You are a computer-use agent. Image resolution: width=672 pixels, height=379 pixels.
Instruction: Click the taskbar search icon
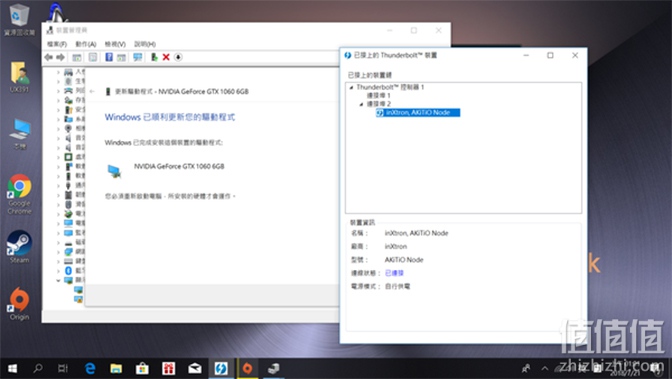click(38, 369)
